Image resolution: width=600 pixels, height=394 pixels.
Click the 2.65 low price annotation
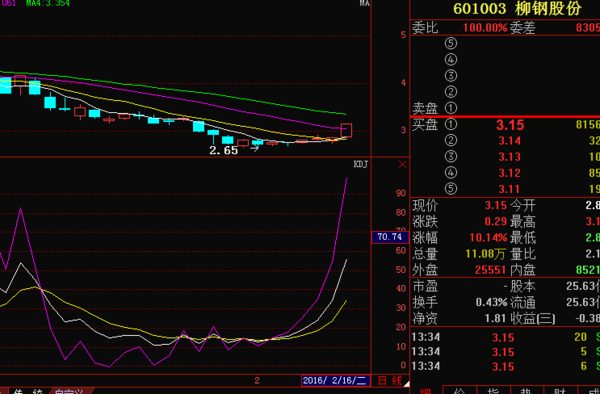(x=223, y=150)
